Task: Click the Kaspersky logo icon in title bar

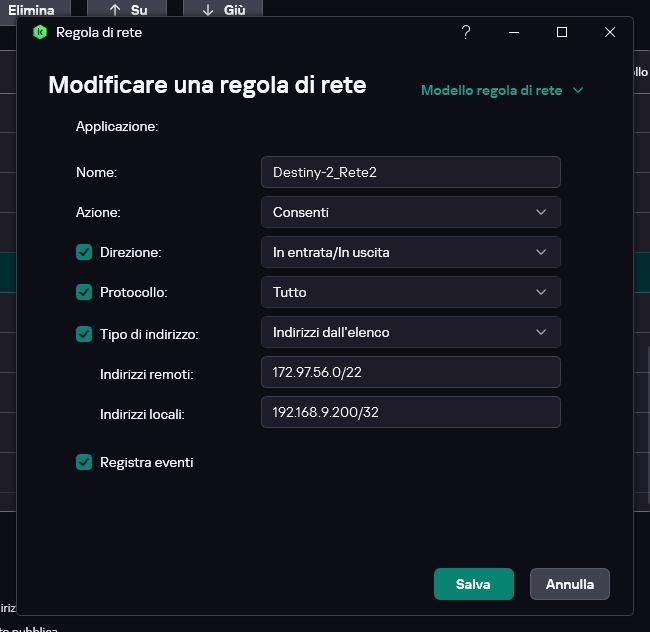Action: (x=40, y=32)
